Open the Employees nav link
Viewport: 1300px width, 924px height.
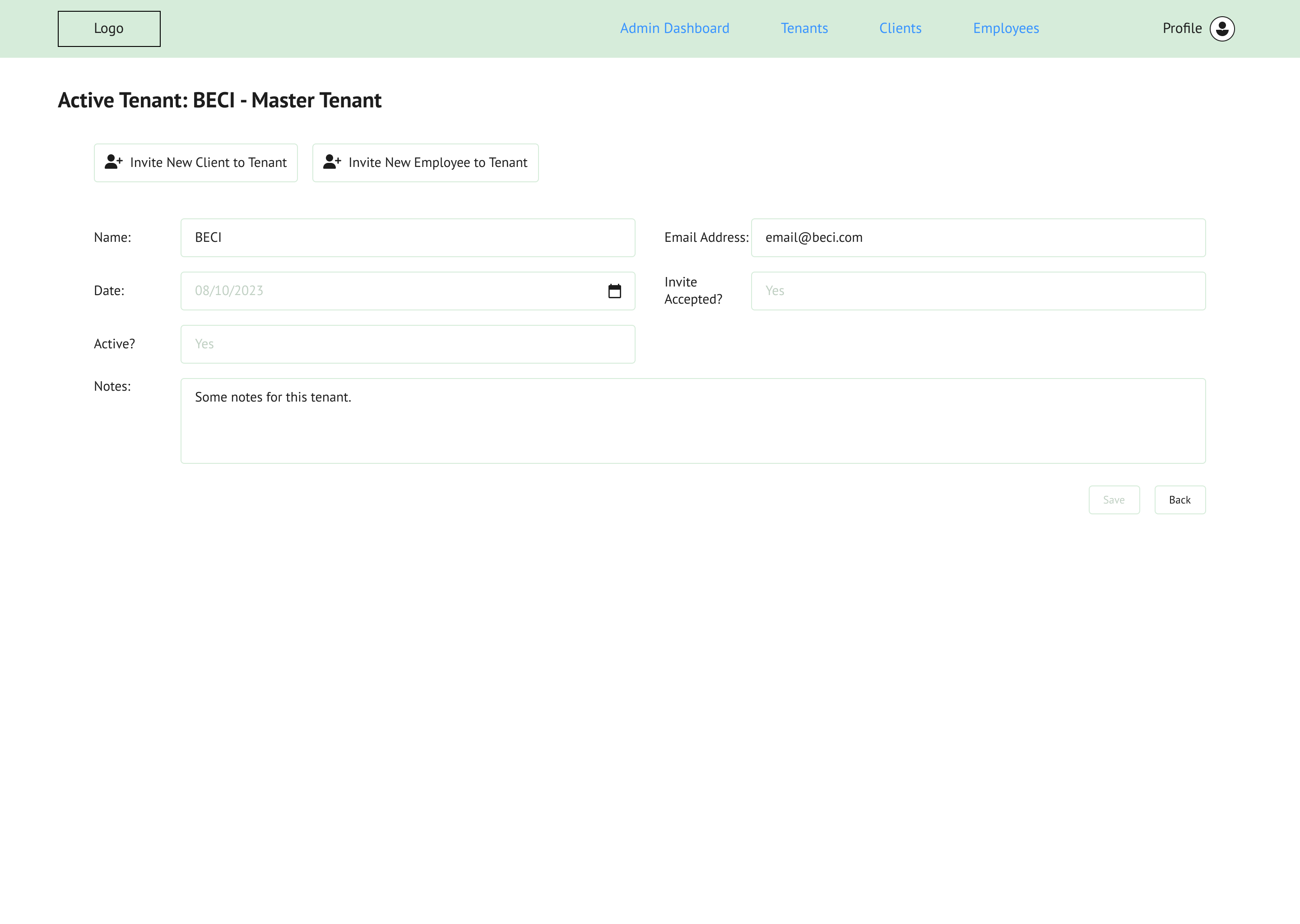pyautogui.click(x=1006, y=28)
